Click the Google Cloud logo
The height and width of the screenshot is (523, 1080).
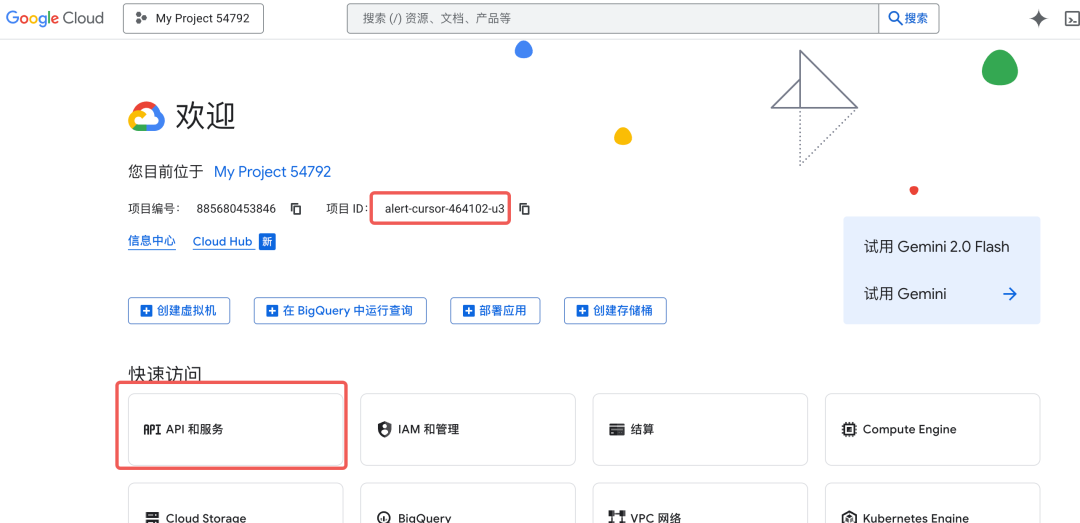coord(55,18)
